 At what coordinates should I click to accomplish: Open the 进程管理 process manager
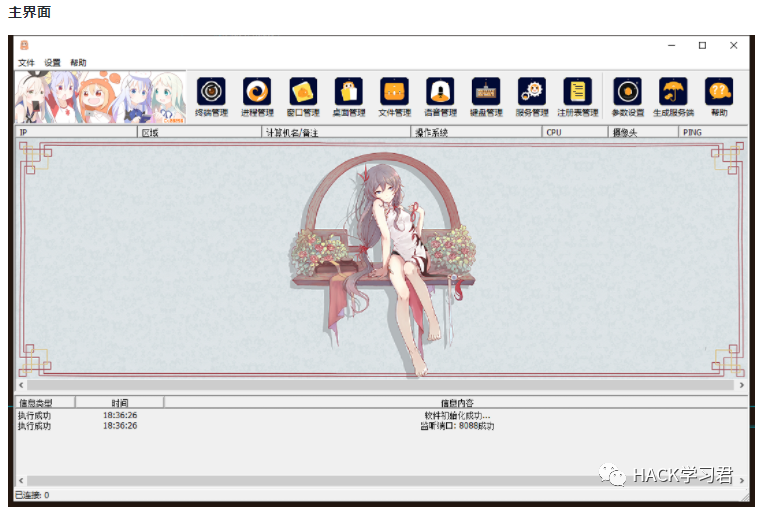point(257,97)
